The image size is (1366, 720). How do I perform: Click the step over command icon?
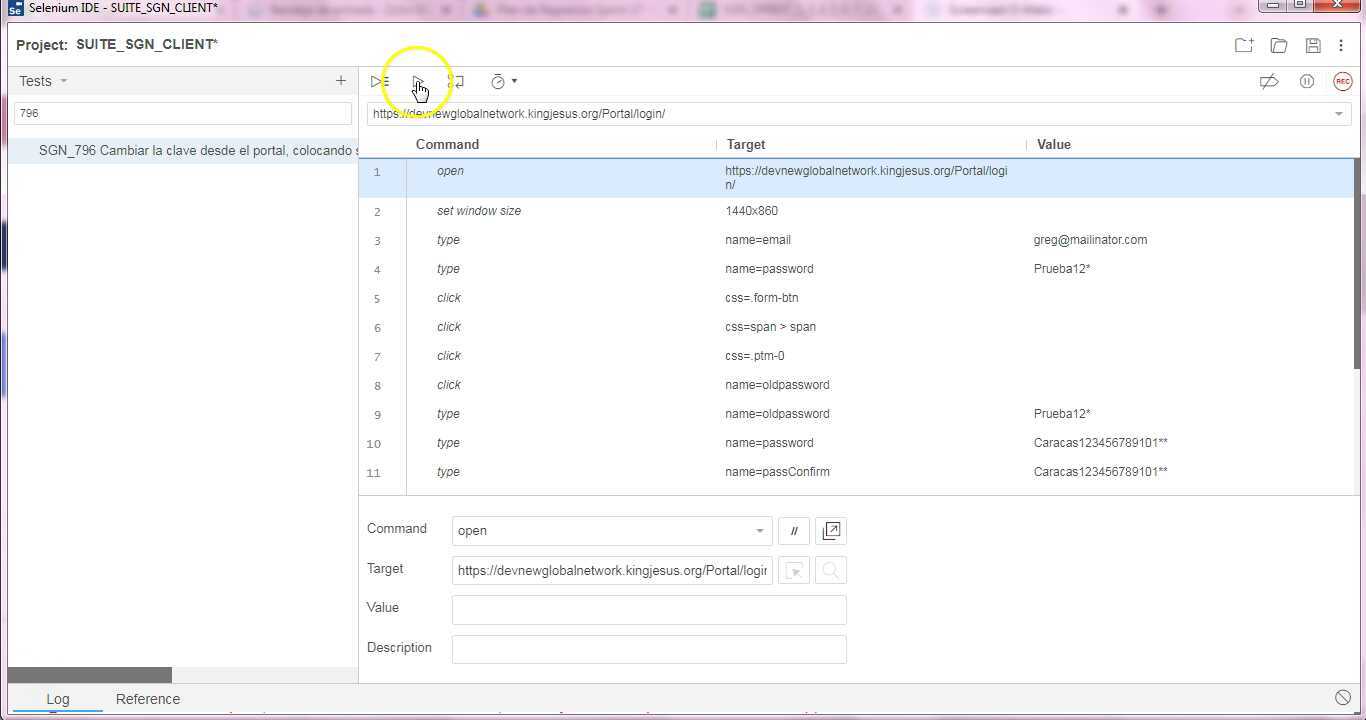click(456, 82)
